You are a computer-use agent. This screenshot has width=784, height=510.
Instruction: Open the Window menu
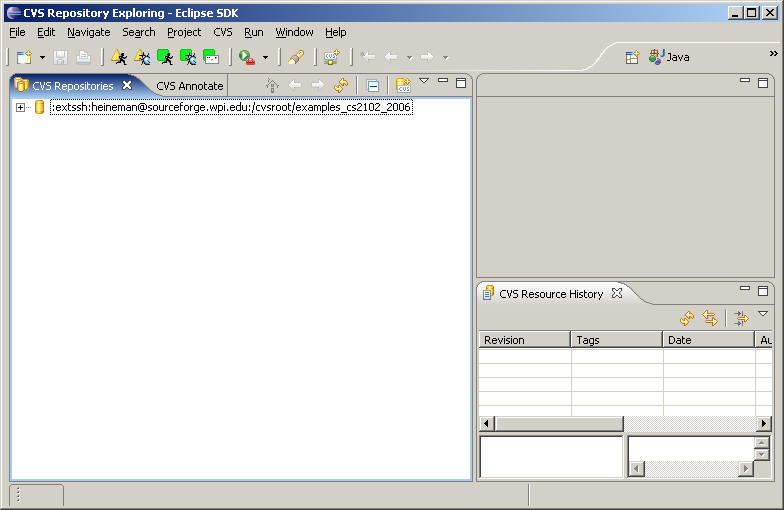[294, 32]
